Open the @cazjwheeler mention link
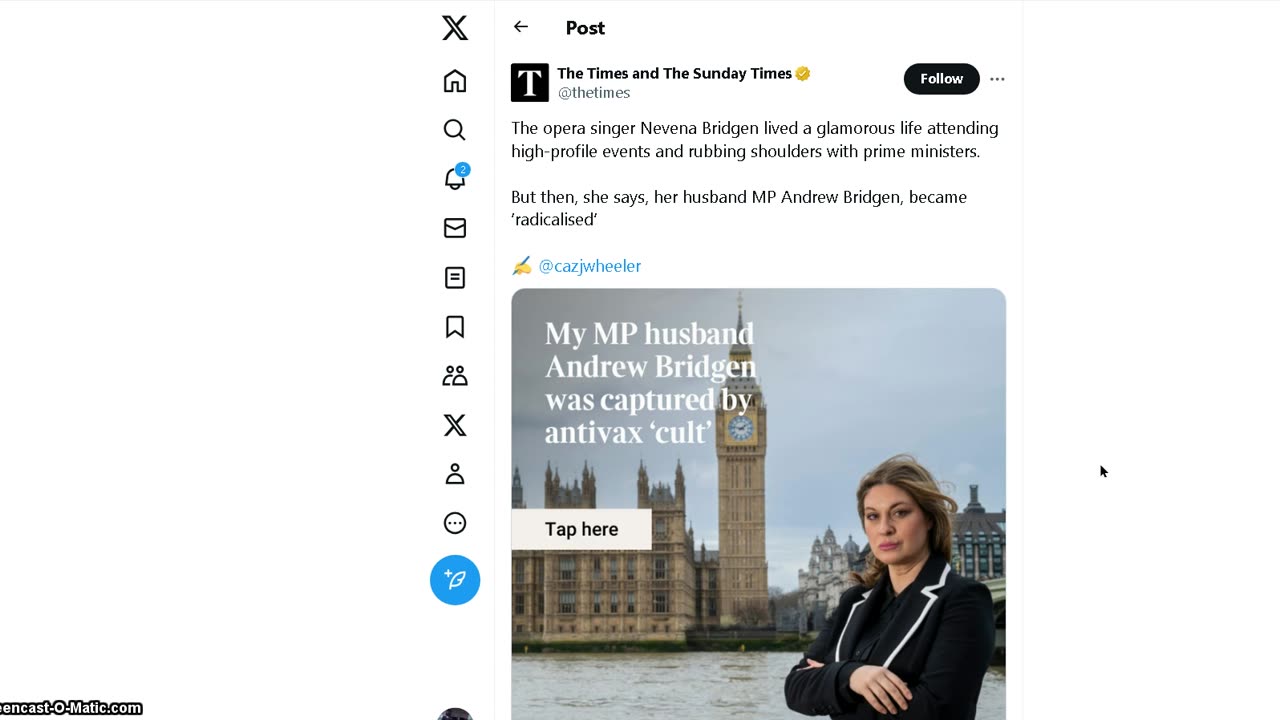This screenshot has width=1280, height=720. [589, 266]
